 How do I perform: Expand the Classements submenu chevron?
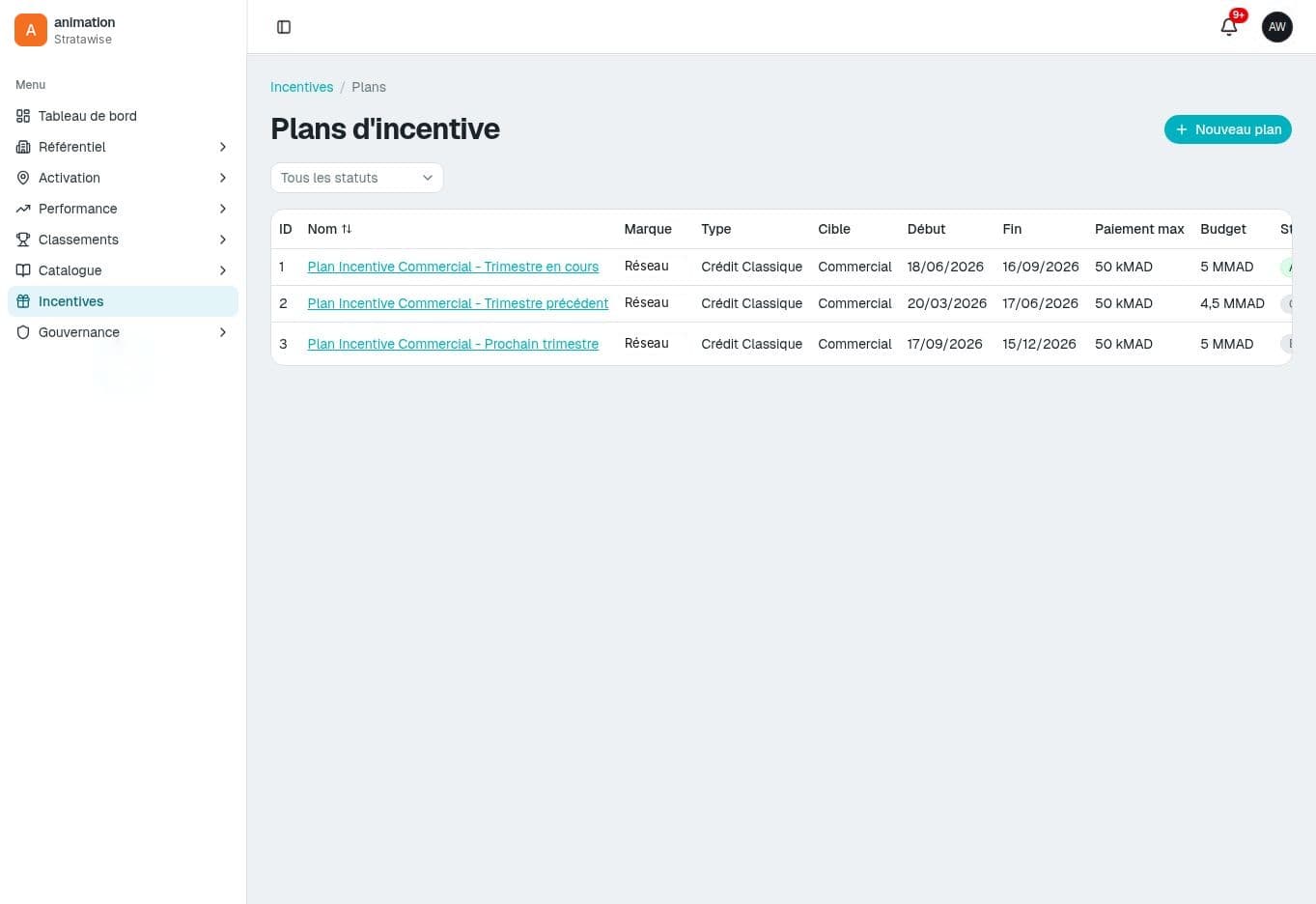point(223,240)
